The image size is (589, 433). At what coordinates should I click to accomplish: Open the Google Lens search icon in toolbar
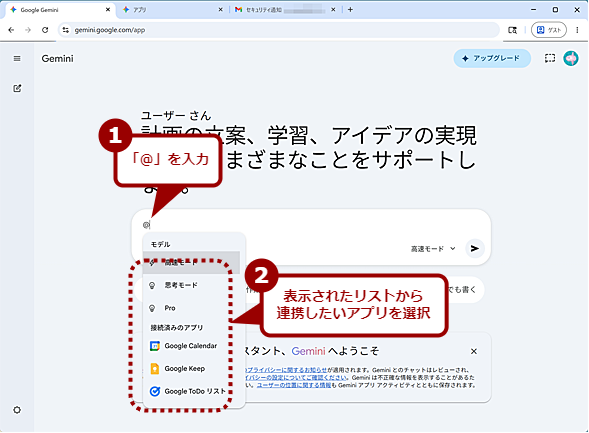click(512, 30)
